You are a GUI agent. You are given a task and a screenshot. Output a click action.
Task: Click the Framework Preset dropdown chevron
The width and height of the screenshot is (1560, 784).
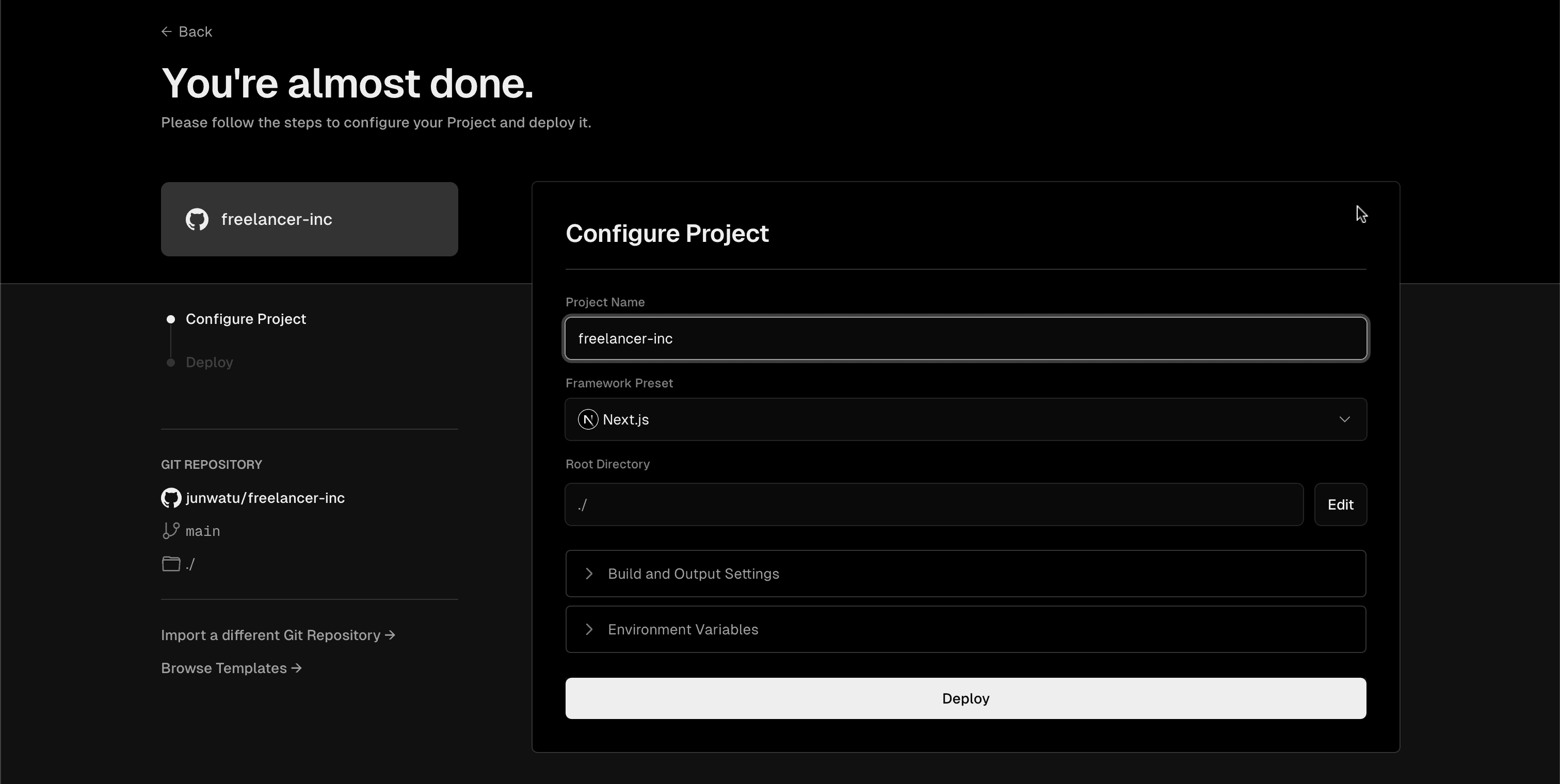(1344, 419)
